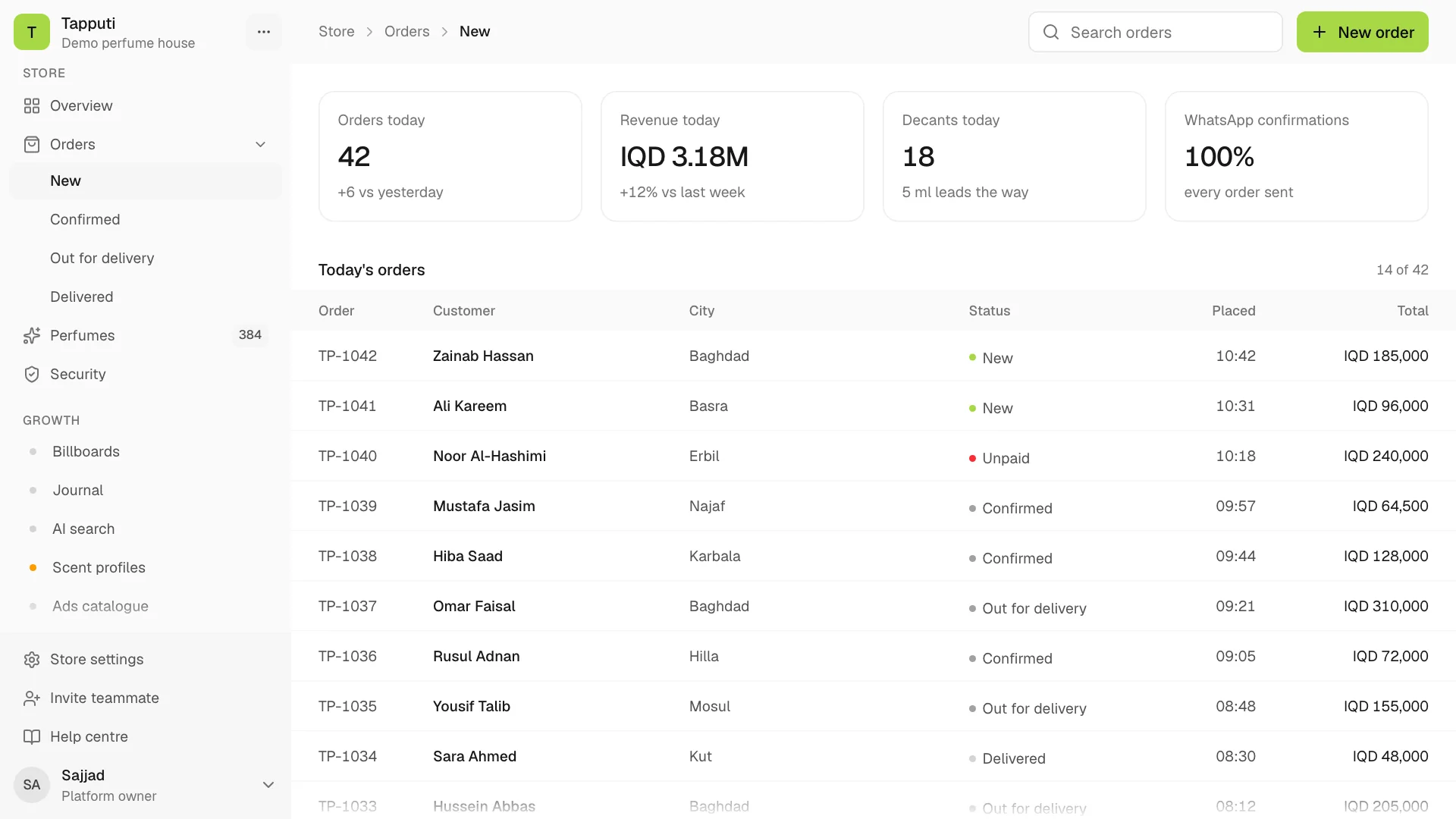The width and height of the screenshot is (1456, 819).
Task: Open the Delivered orders sub-item
Action: point(146,297)
